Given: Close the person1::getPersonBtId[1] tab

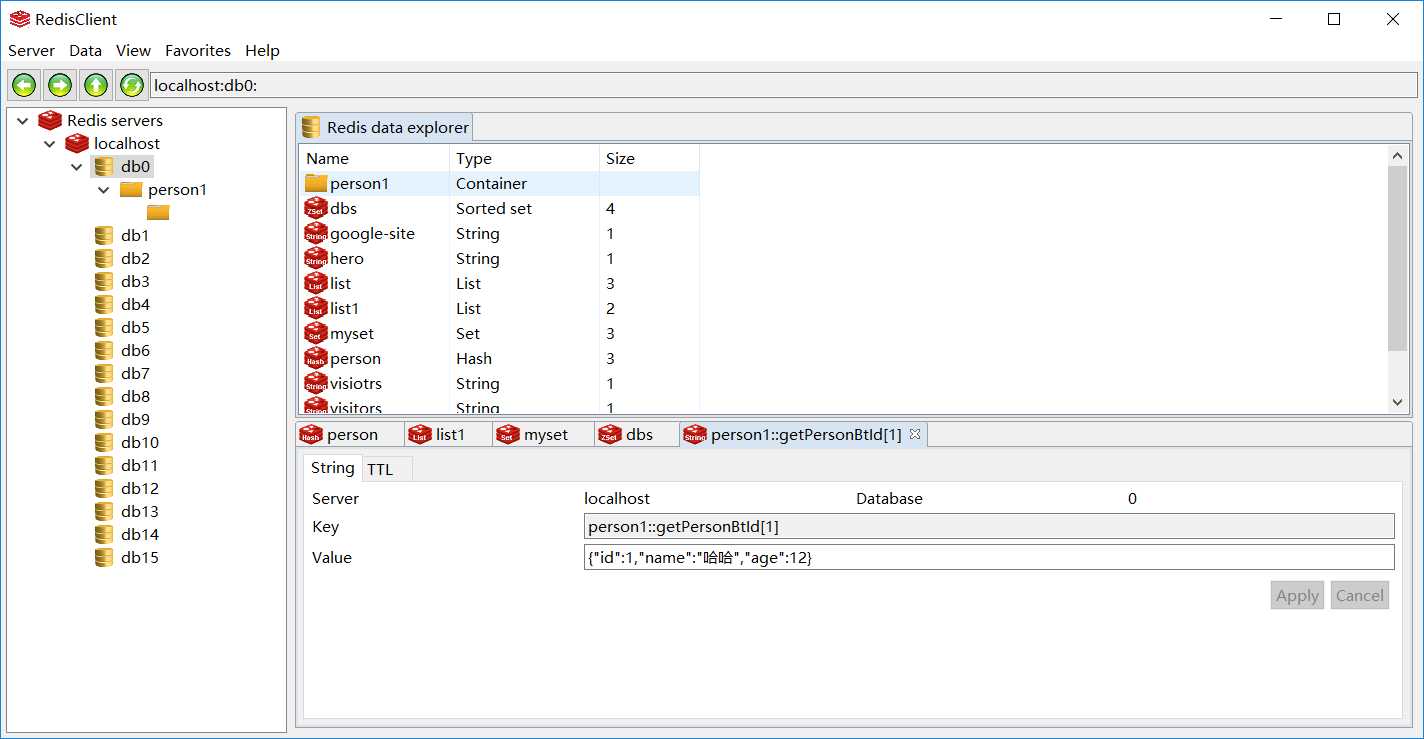Looking at the screenshot, I should (x=914, y=434).
